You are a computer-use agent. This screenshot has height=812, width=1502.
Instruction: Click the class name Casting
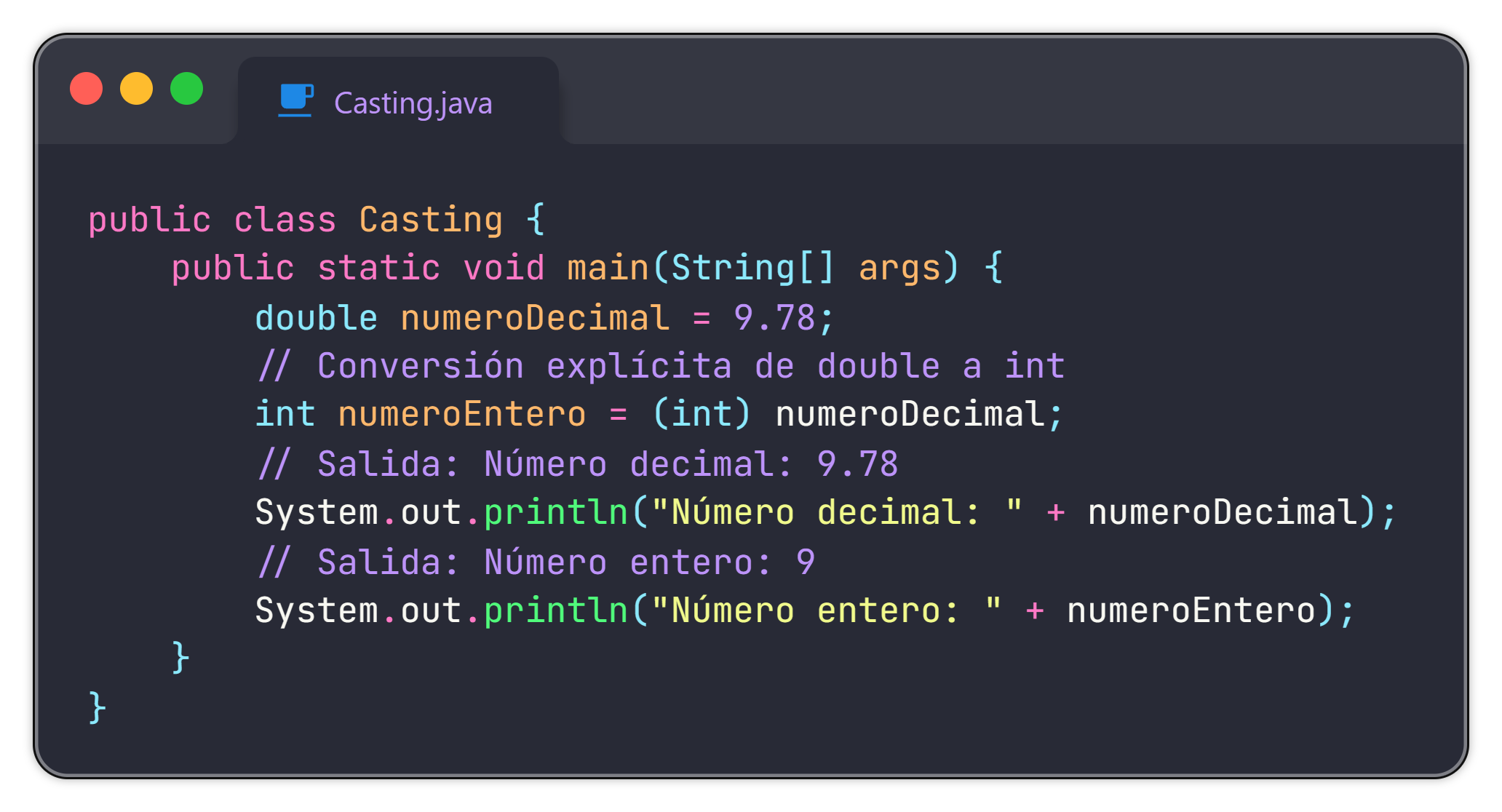coord(431,220)
